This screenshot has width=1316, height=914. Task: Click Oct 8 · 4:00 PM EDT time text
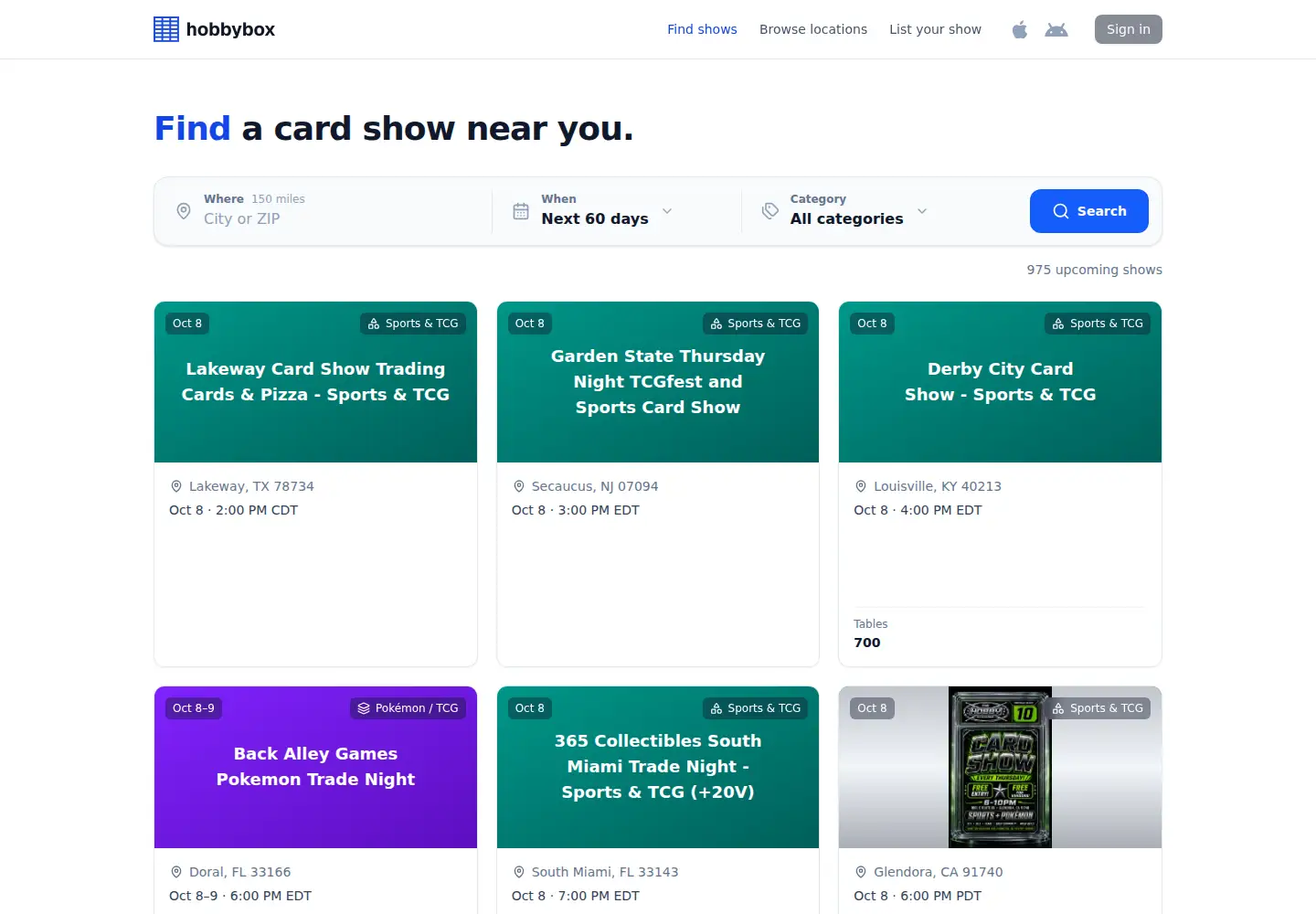[918, 510]
